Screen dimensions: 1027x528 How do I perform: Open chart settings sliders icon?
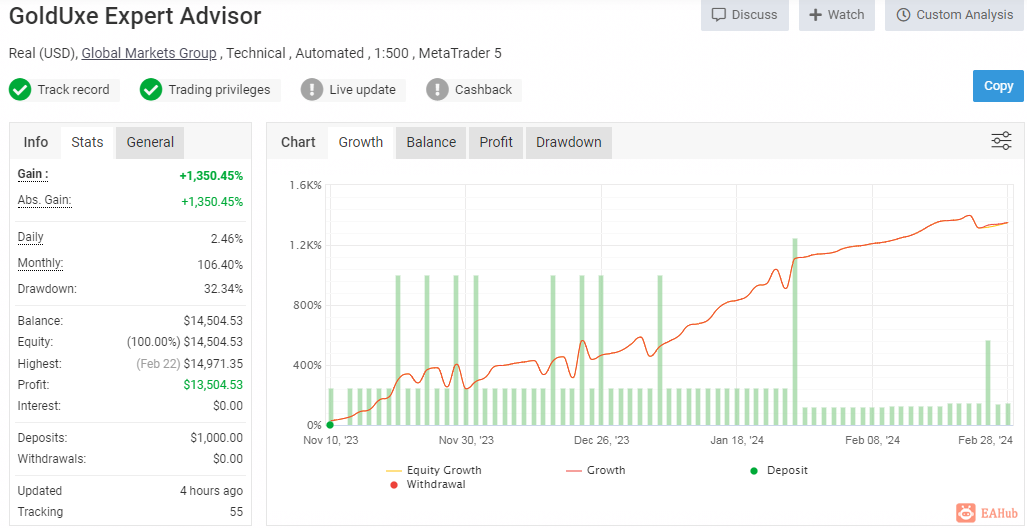[x=1001, y=141]
